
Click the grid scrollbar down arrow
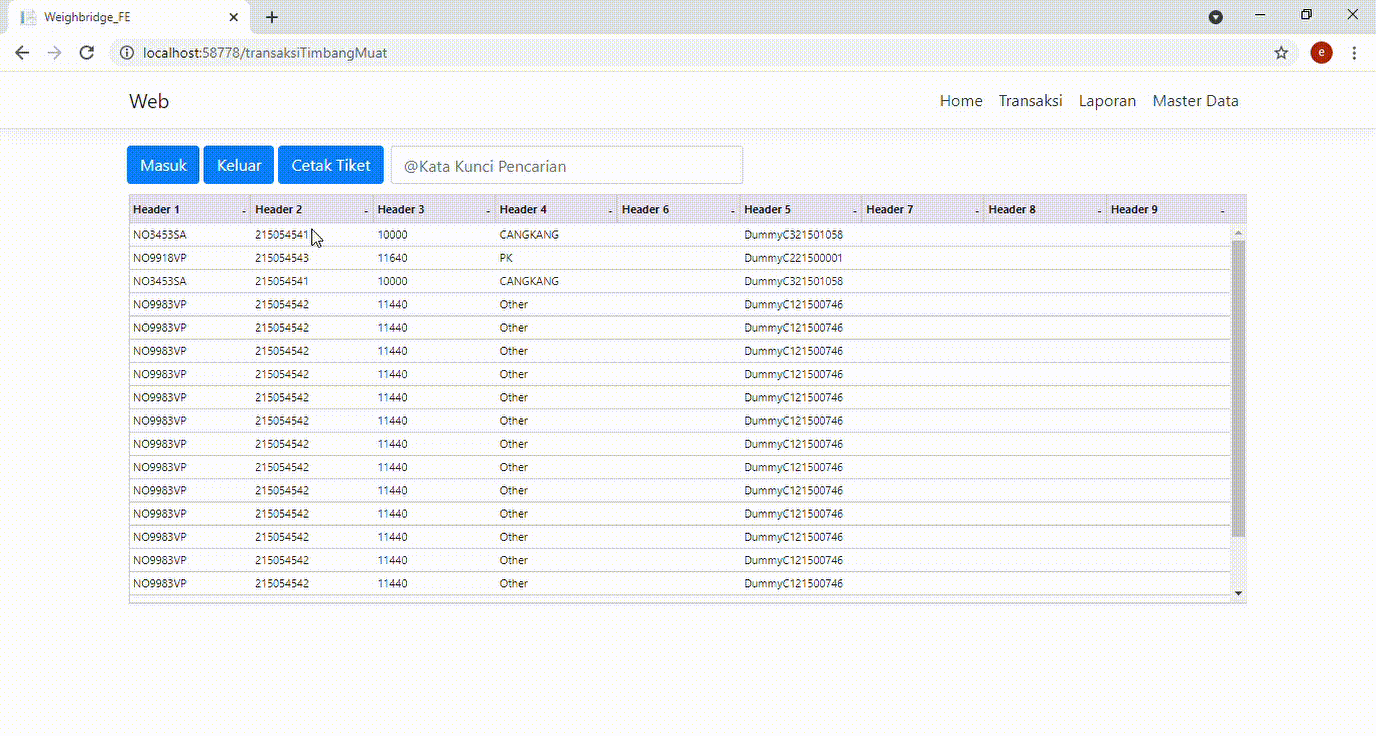pyautogui.click(x=1239, y=593)
